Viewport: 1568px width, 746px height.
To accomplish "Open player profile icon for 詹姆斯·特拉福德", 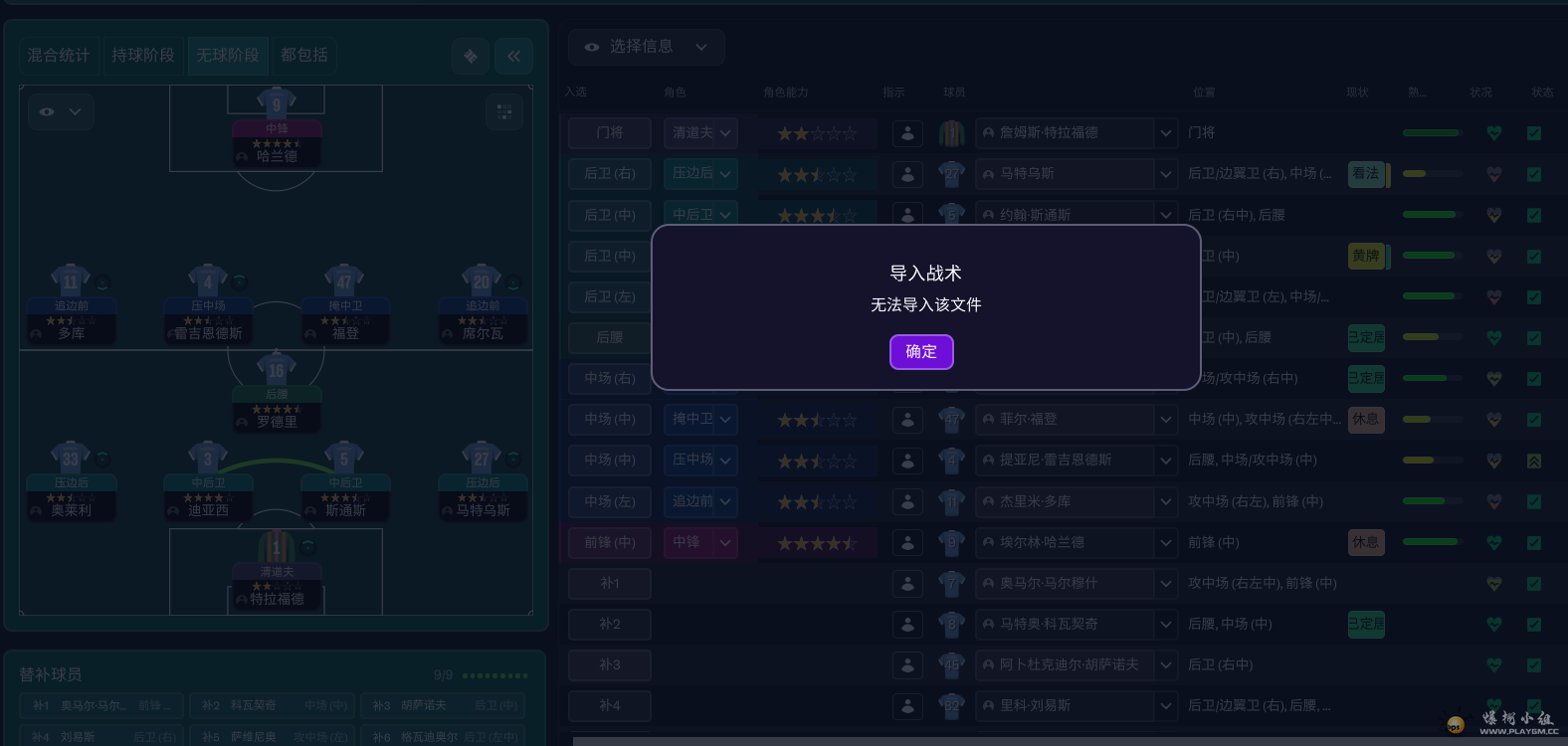I will coord(907,133).
